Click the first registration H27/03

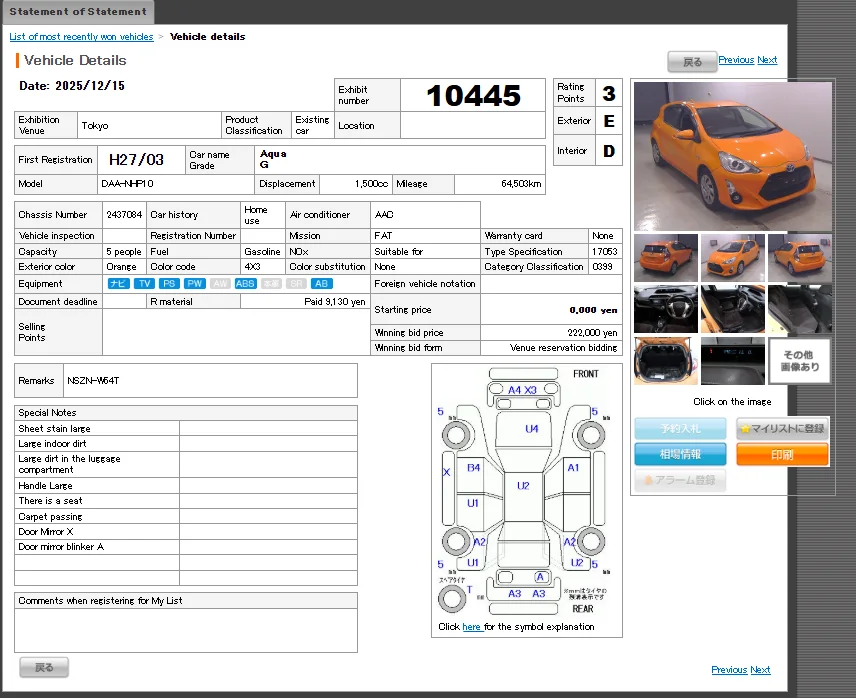tap(136, 159)
